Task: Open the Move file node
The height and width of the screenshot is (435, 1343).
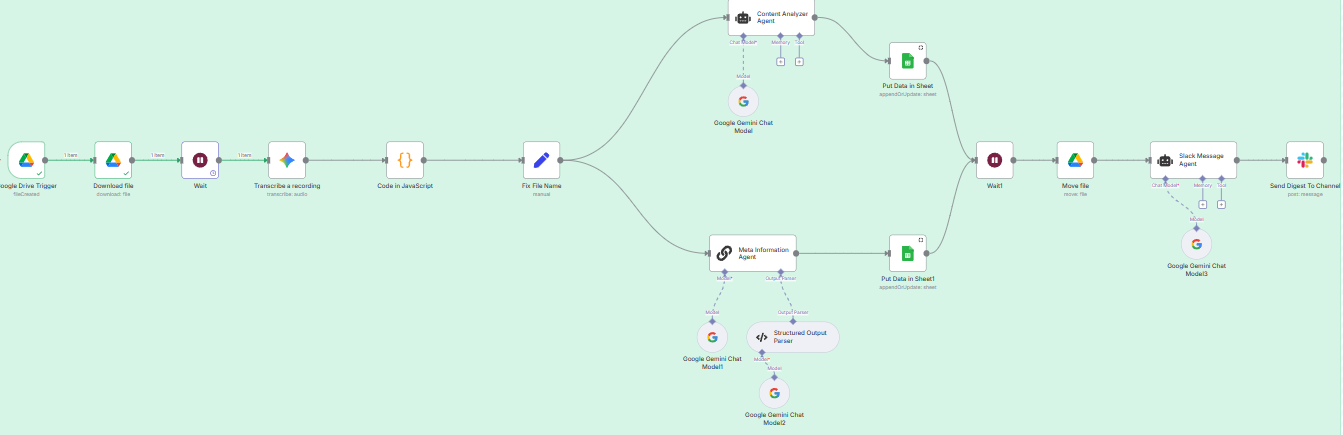Action: [x=1075, y=160]
